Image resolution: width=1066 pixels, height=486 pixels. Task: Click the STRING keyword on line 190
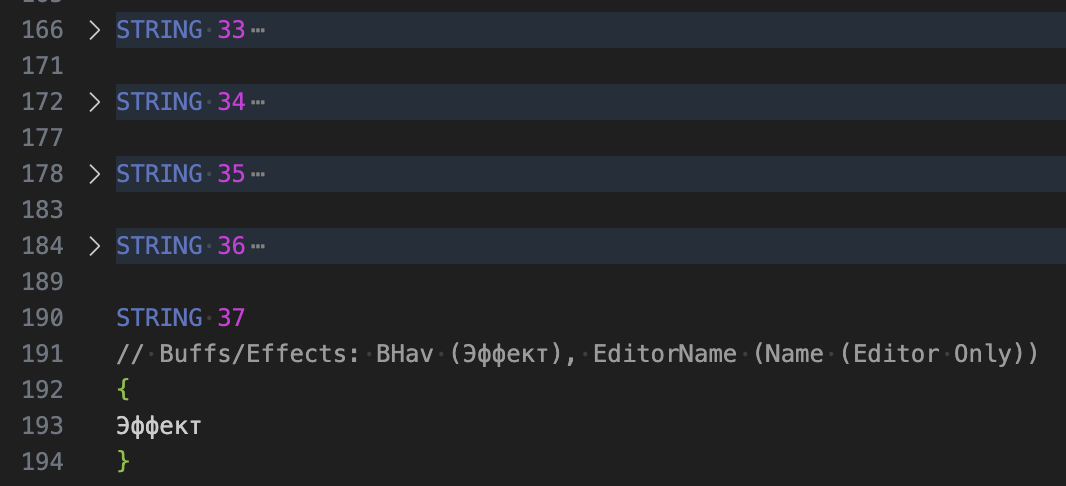159,318
